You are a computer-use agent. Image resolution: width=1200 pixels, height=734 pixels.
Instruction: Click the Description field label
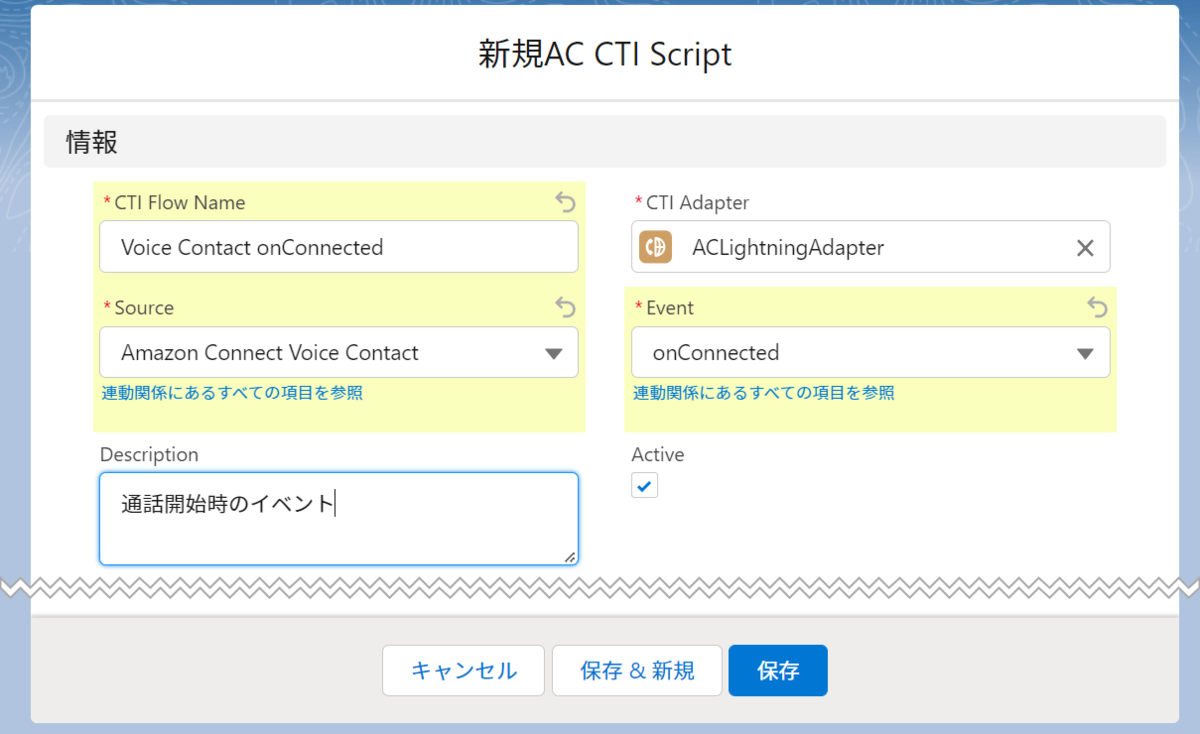pos(149,455)
